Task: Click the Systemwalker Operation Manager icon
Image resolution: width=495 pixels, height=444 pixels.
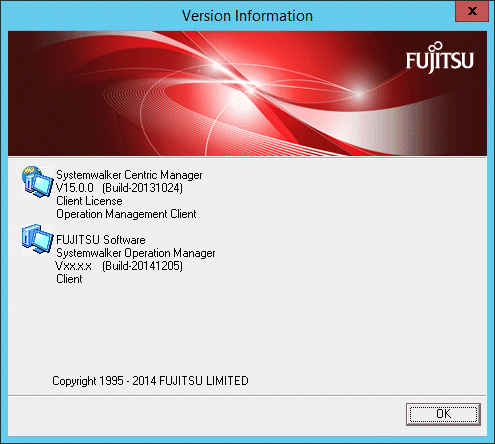Action: point(38,239)
